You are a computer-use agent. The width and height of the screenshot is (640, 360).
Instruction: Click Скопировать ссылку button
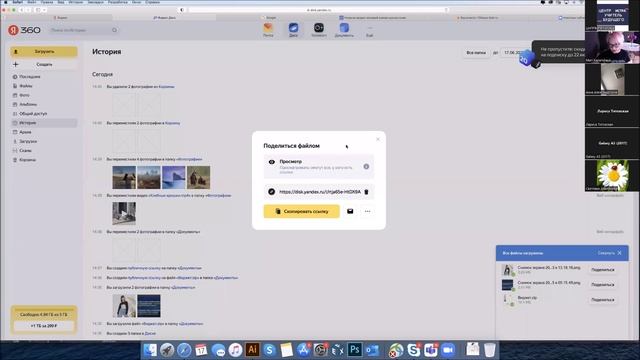[x=302, y=211]
